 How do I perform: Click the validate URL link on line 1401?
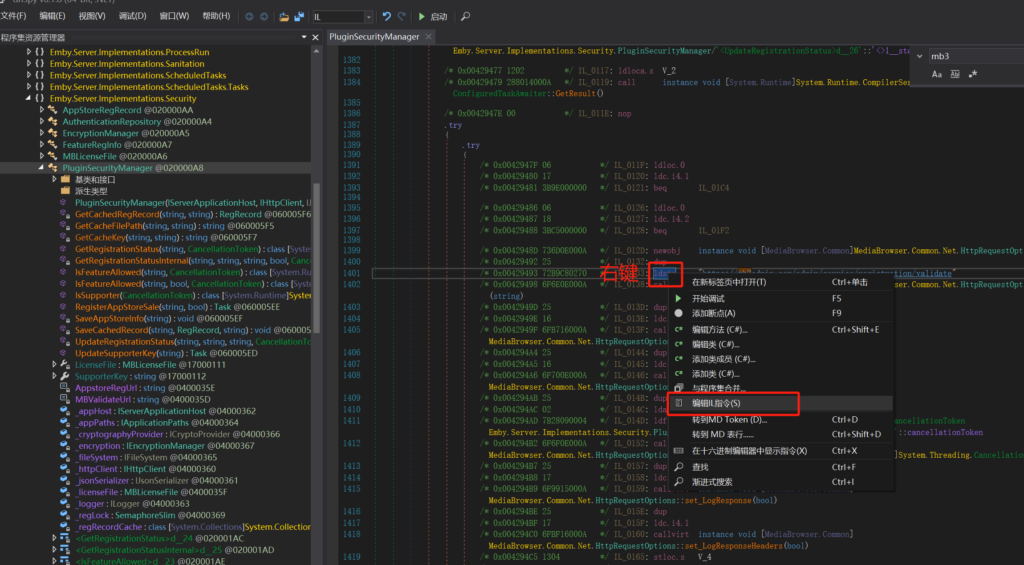pyautogui.click(x=827, y=273)
